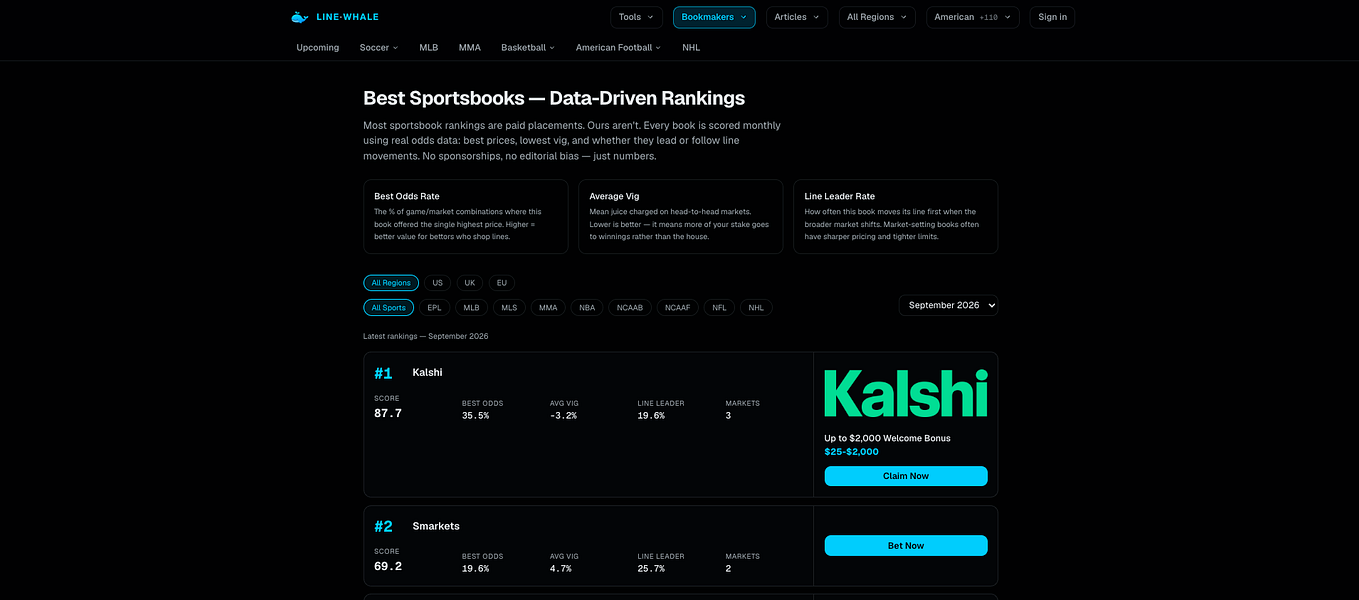
Task: Filter rankings by MLS
Action: (509, 308)
